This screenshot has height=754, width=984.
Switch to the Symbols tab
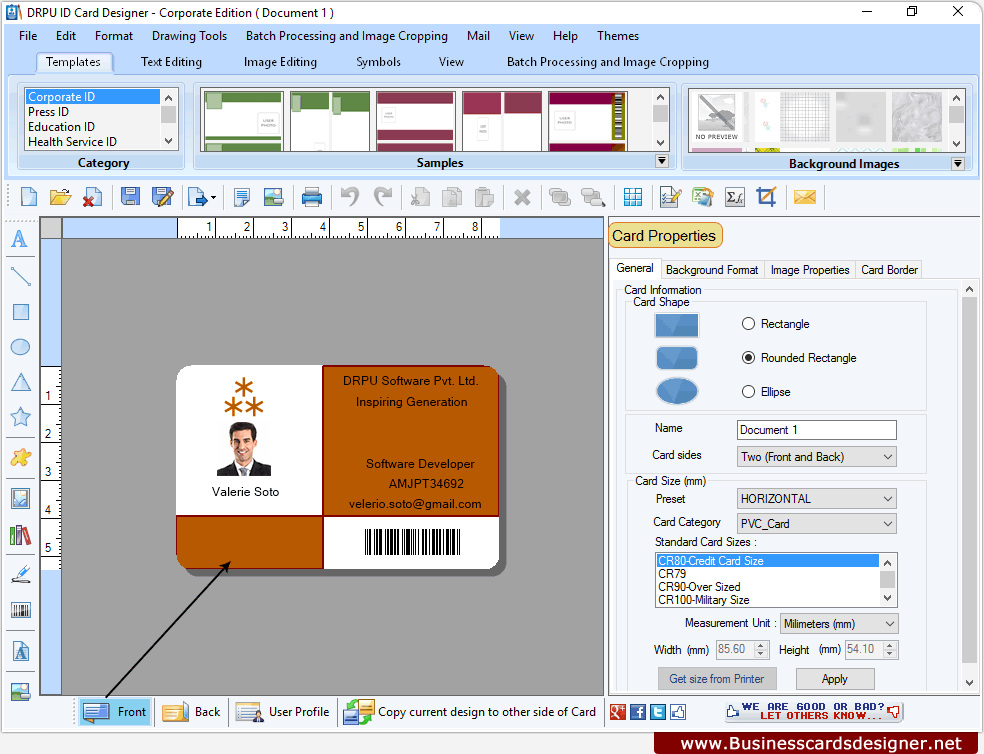click(x=378, y=62)
